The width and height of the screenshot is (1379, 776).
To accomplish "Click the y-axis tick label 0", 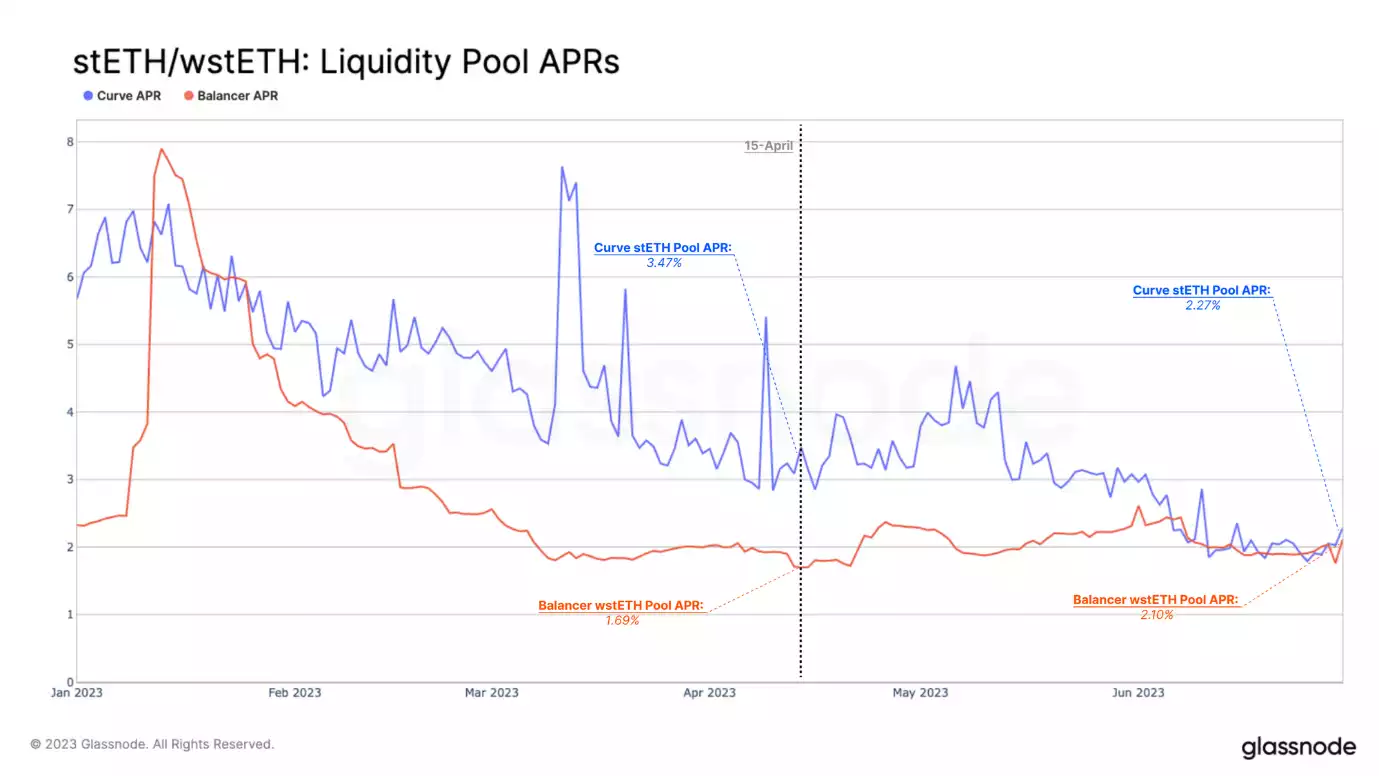I will (x=70, y=682).
